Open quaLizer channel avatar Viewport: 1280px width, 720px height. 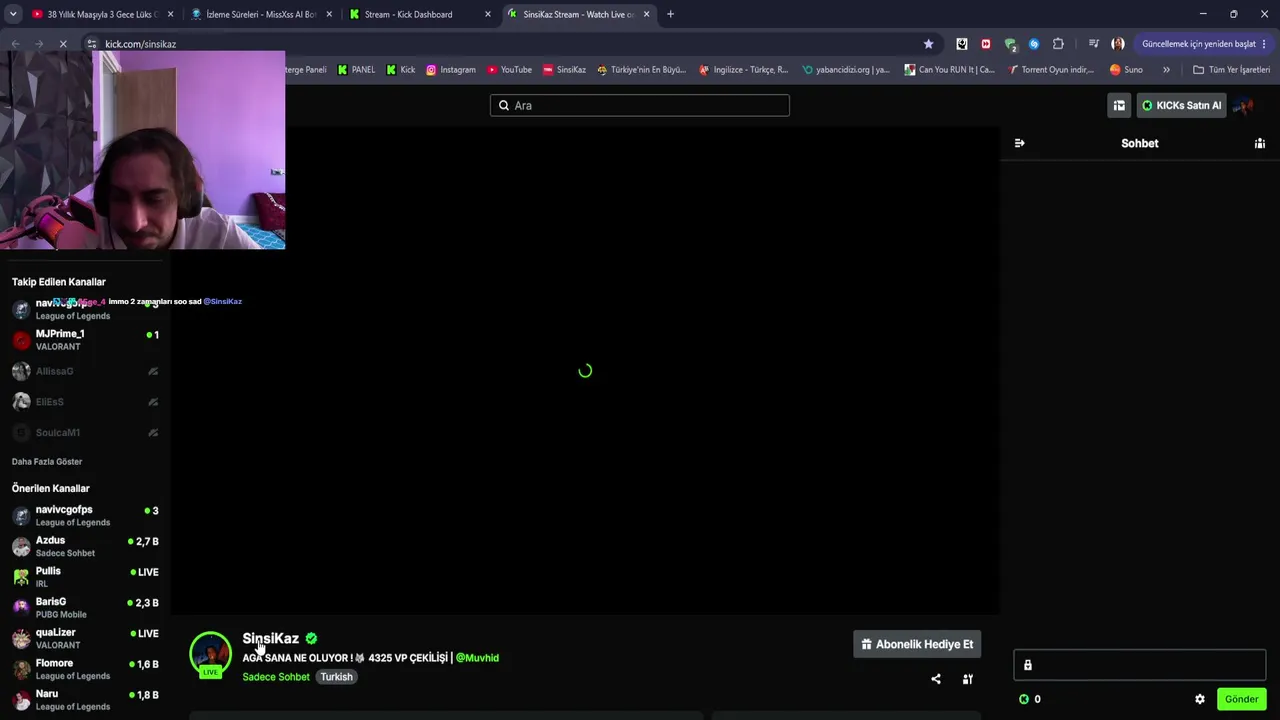point(21,638)
